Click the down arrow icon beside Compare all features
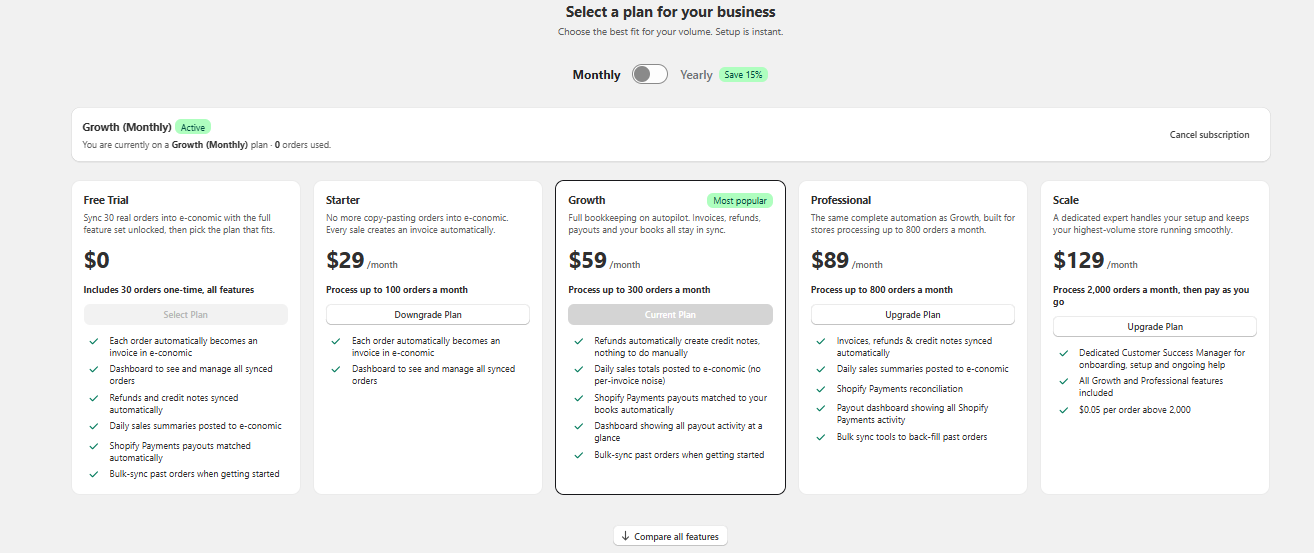1314x553 pixels. [625, 536]
